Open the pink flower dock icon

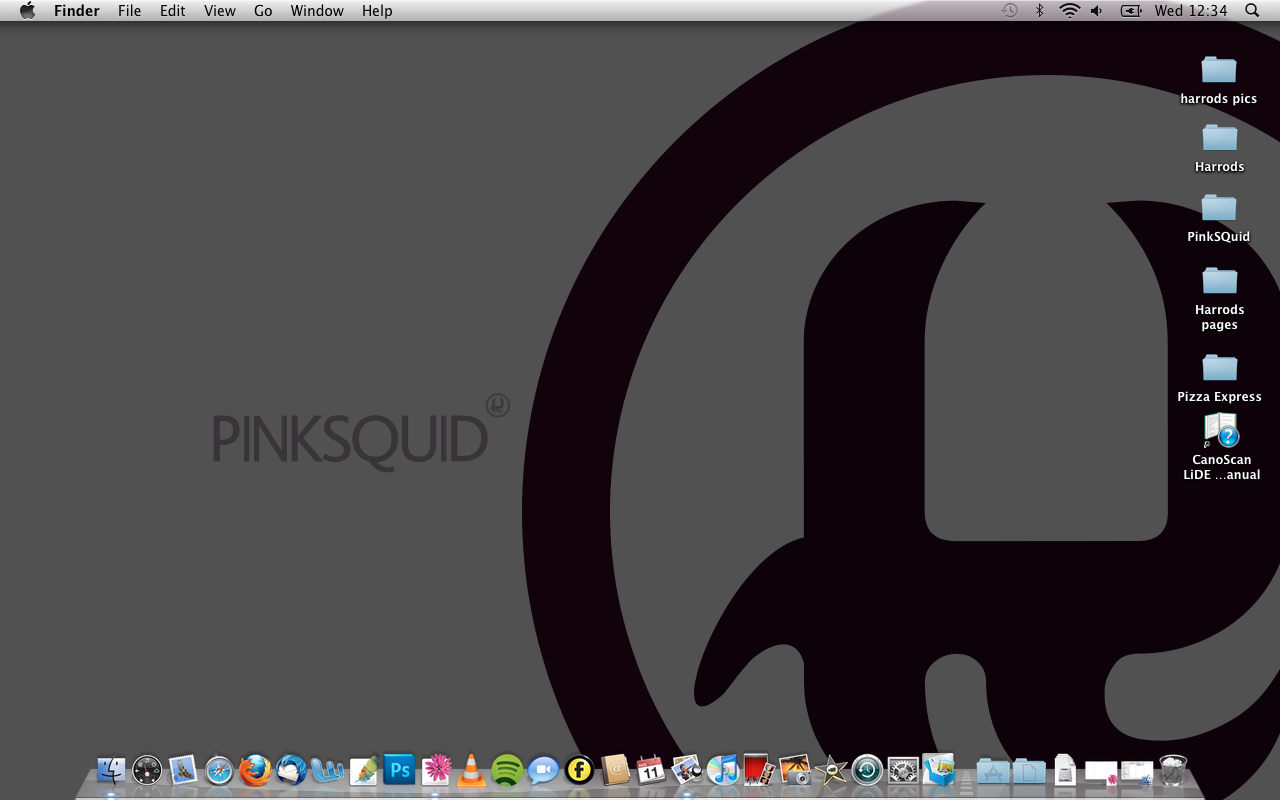(x=436, y=770)
